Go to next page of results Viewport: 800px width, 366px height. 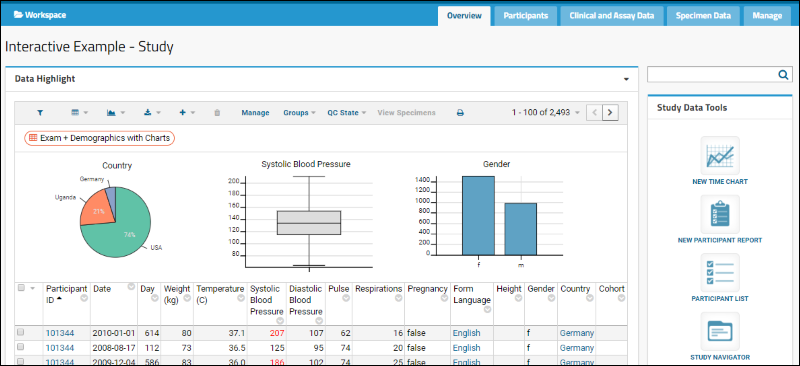tap(610, 112)
